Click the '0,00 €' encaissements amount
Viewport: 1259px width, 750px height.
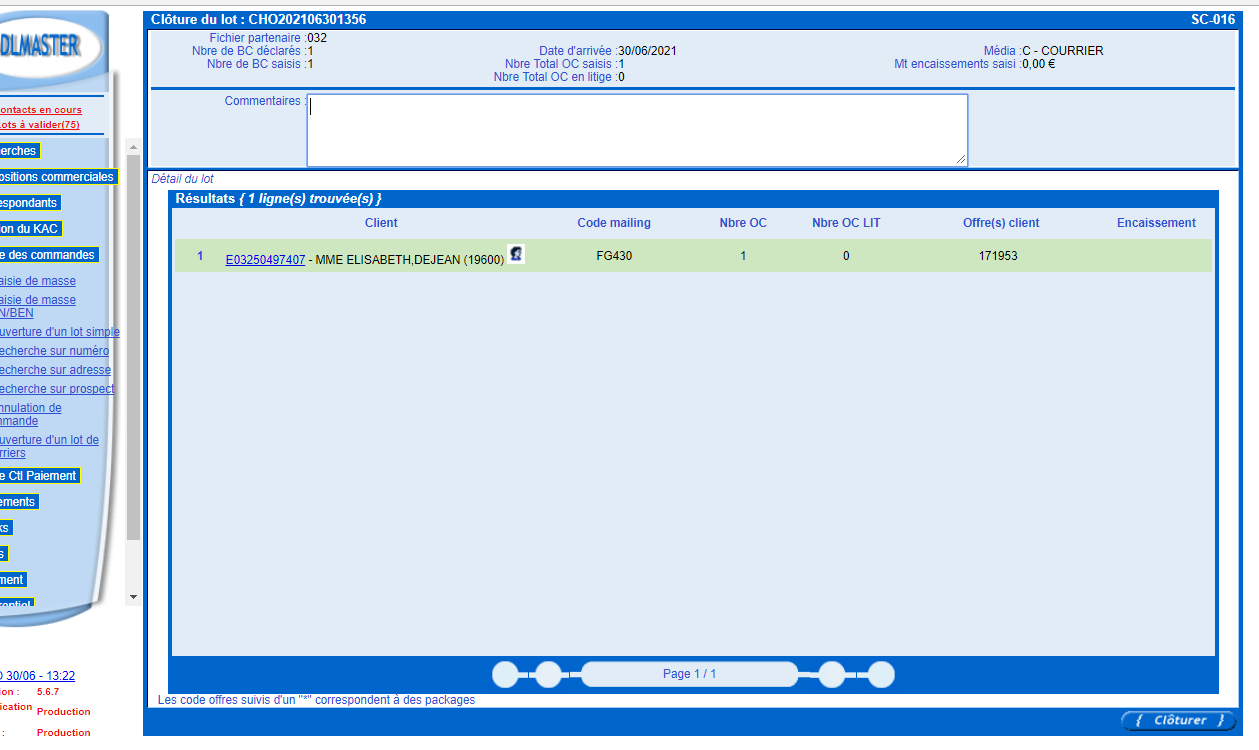pyautogui.click(x=1039, y=64)
